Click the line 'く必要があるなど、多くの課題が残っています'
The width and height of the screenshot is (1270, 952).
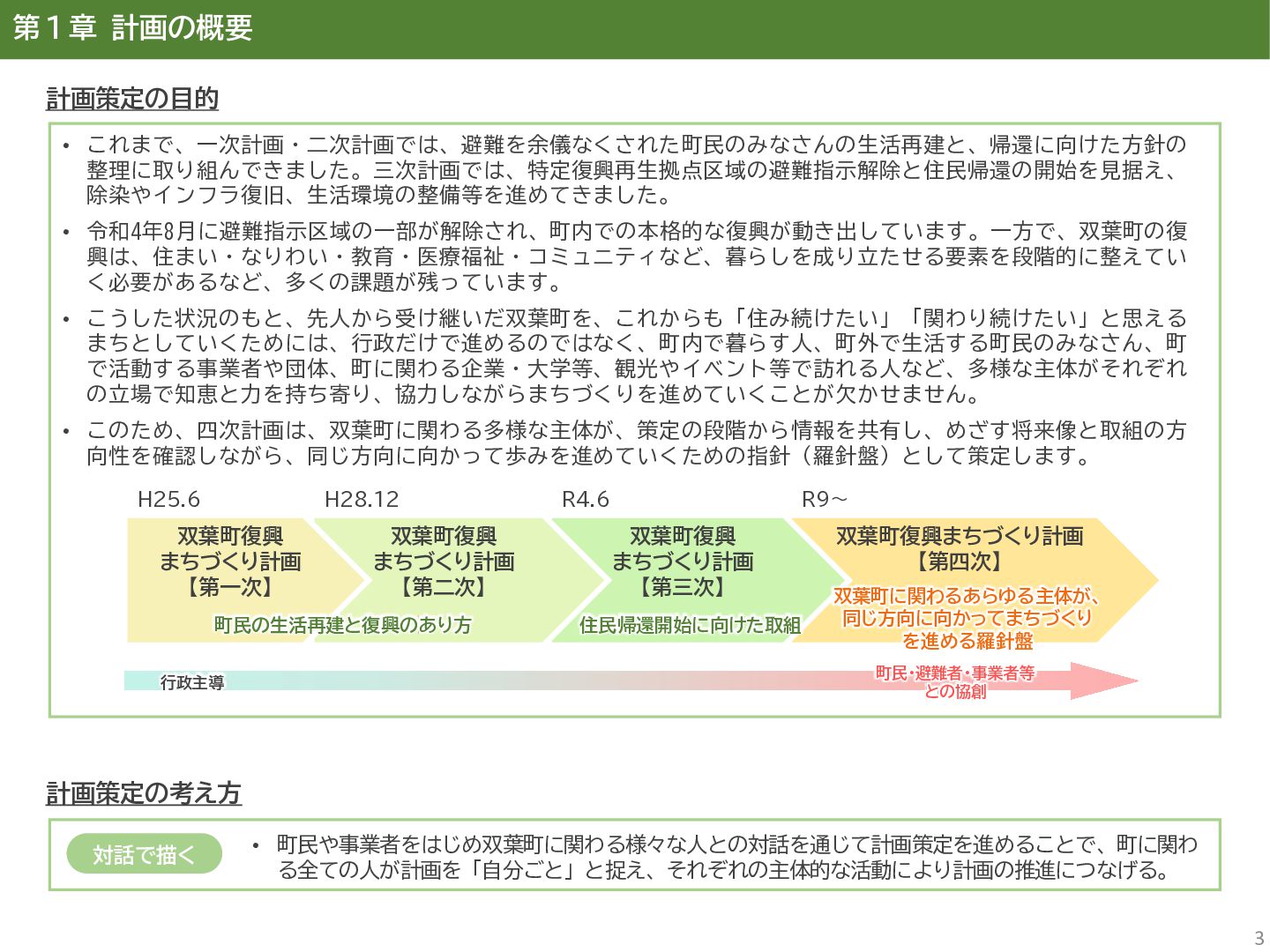[326, 282]
